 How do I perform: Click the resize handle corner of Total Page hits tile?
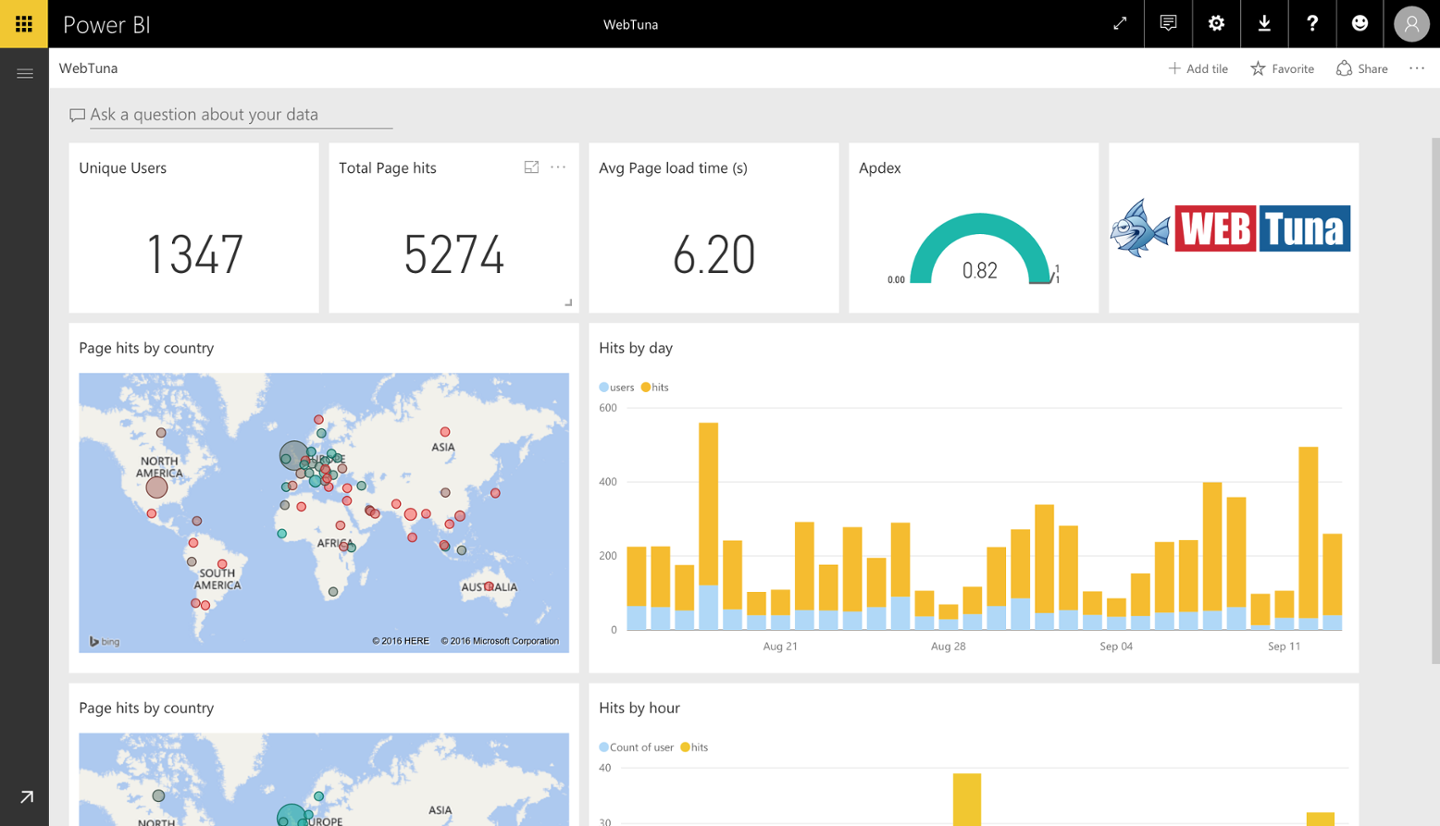click(x=568, y=302)
